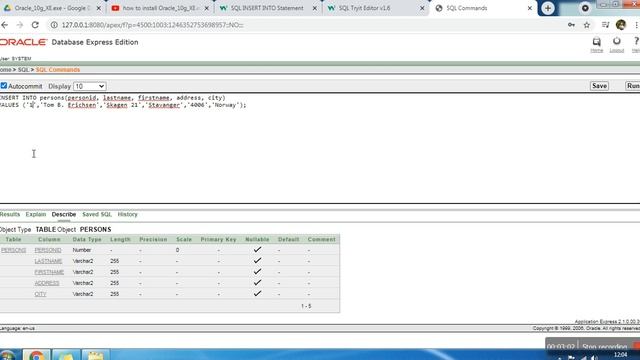
Task: Click the Oracle Logout icon
Action: pyautogui.click(x=616, y=44)
